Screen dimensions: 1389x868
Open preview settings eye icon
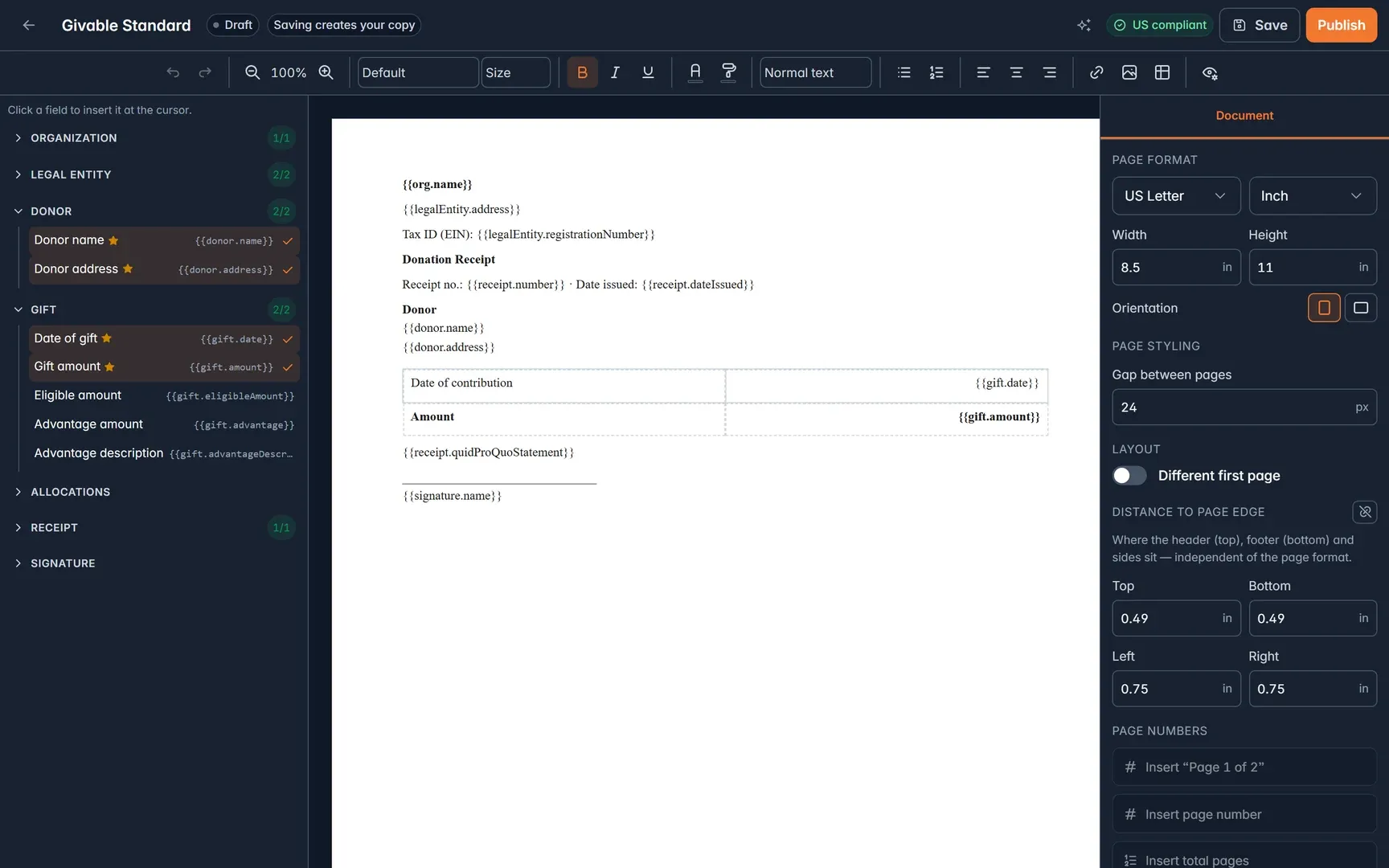click(1210, 72)
